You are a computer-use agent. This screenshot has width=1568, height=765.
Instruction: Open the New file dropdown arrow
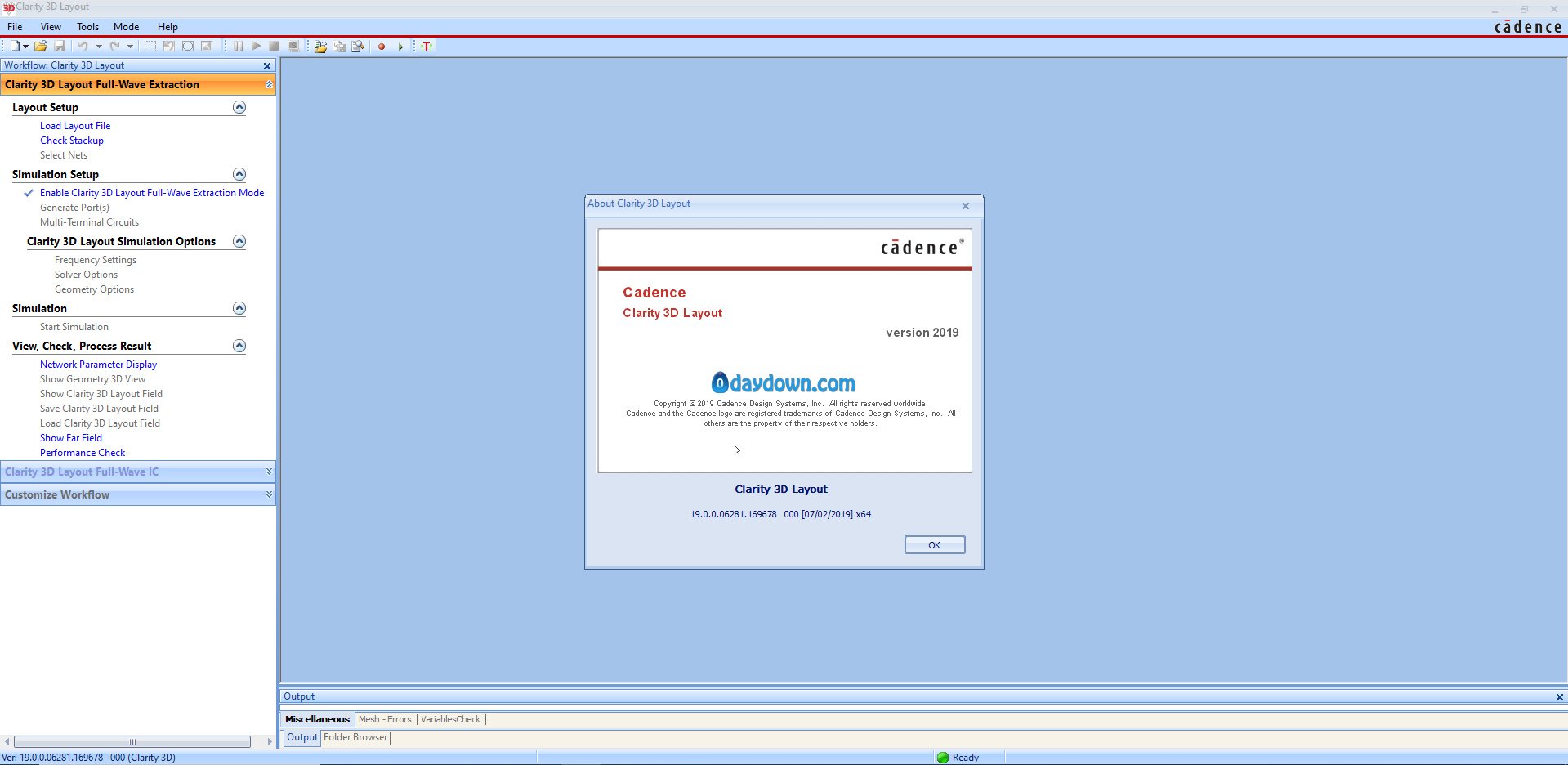click(x=25, y=47)
